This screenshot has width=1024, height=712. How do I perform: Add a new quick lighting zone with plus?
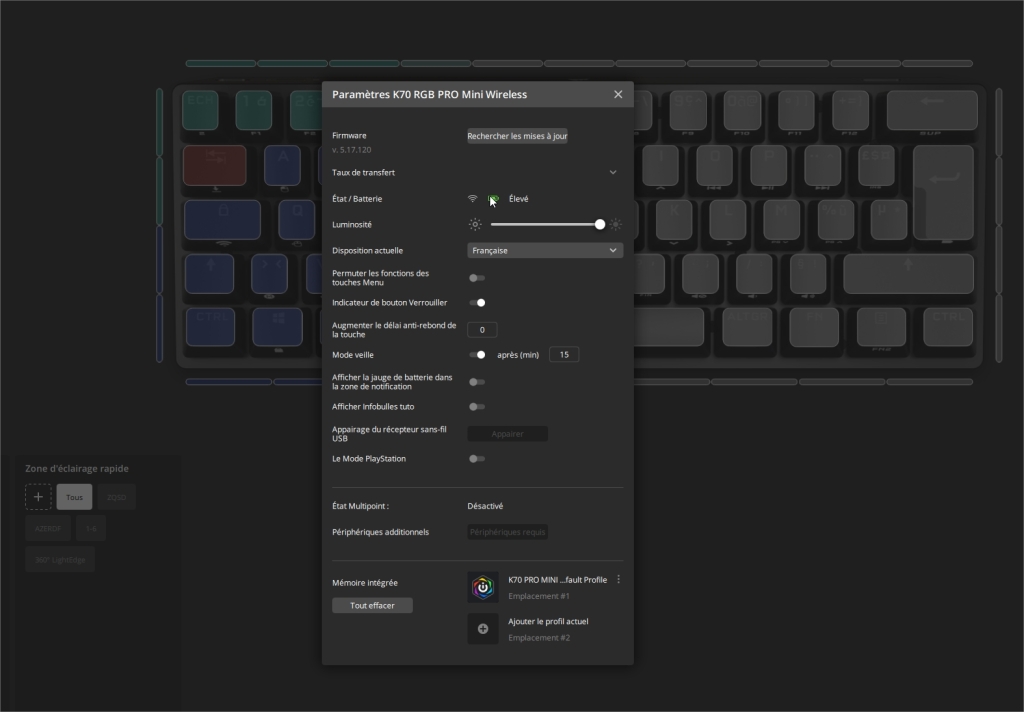38,497
